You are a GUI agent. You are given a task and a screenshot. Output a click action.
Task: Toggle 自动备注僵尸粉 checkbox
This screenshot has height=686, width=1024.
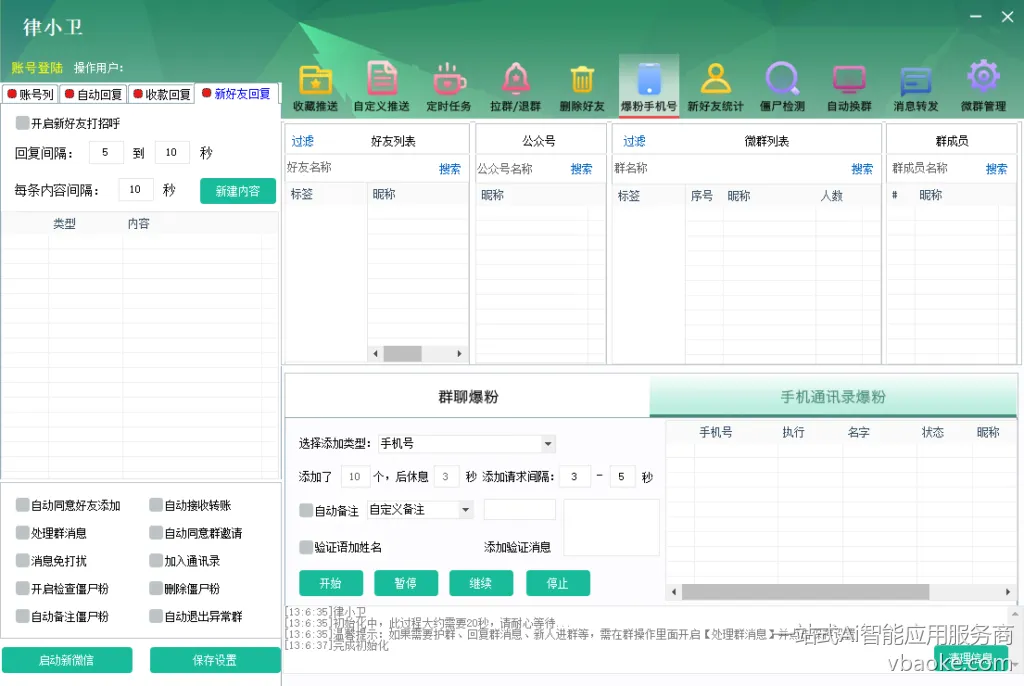pyautogui.click(x=23, y=616)
